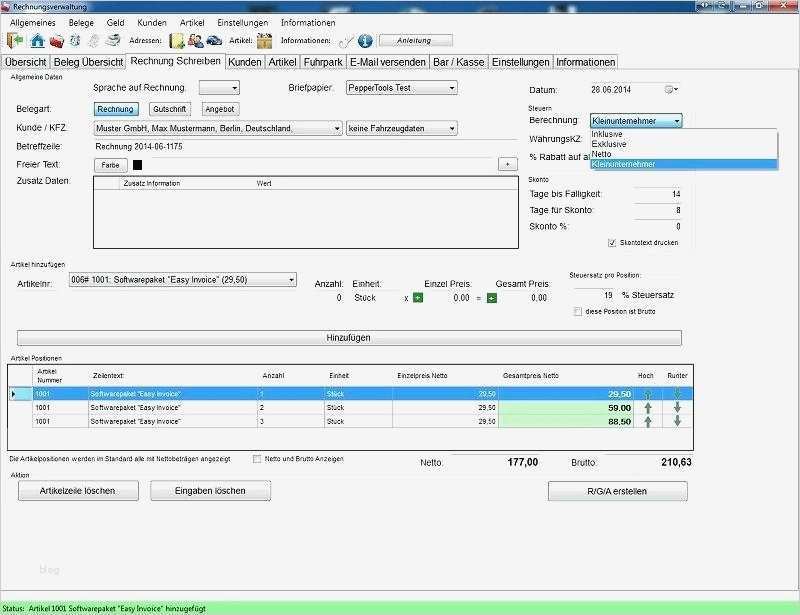The height and width of the screenshot is (615, 800).
Task: Click R/G/A erstellen button
Action: tap(617, 491)
